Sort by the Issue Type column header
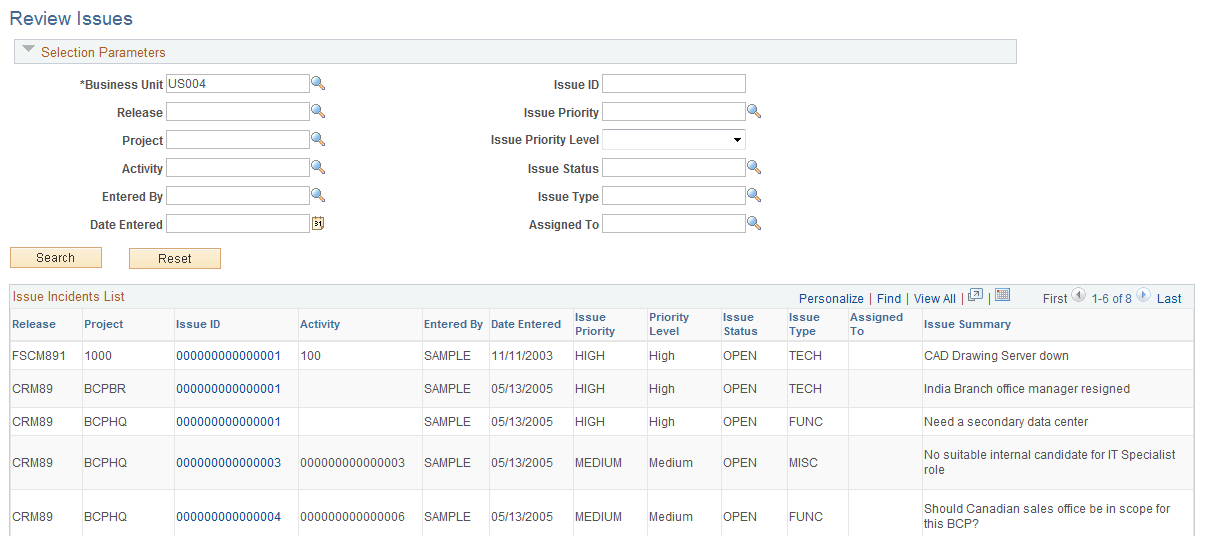 804,324
